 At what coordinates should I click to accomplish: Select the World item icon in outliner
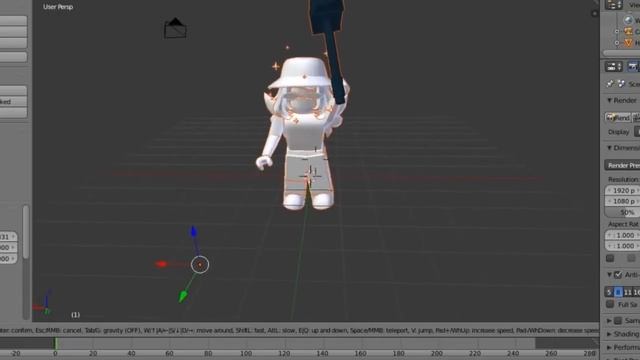point(628,19)
